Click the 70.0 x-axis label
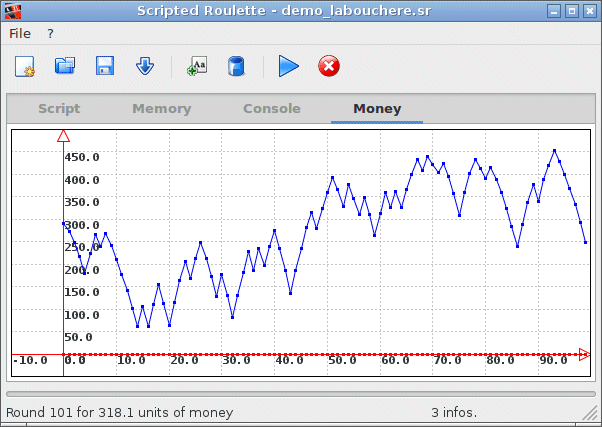 [448, 361]
